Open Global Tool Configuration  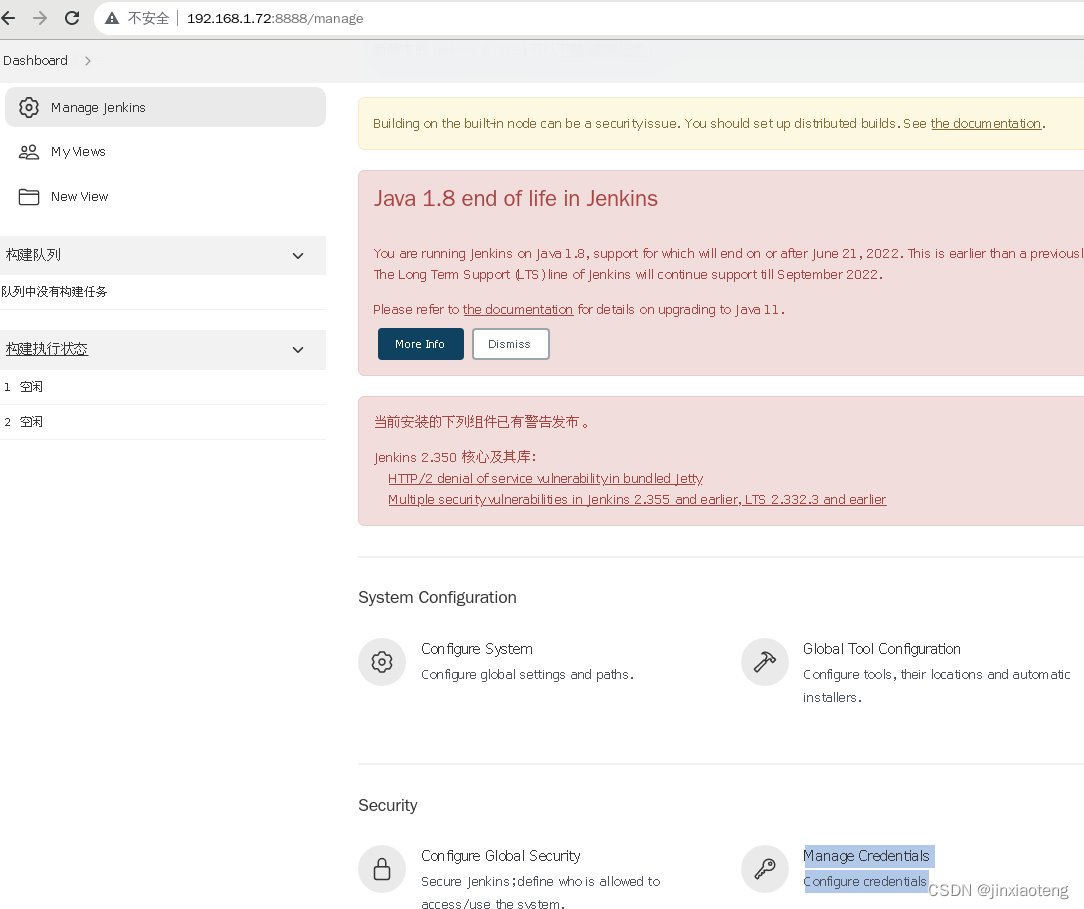tap(881, 648)
